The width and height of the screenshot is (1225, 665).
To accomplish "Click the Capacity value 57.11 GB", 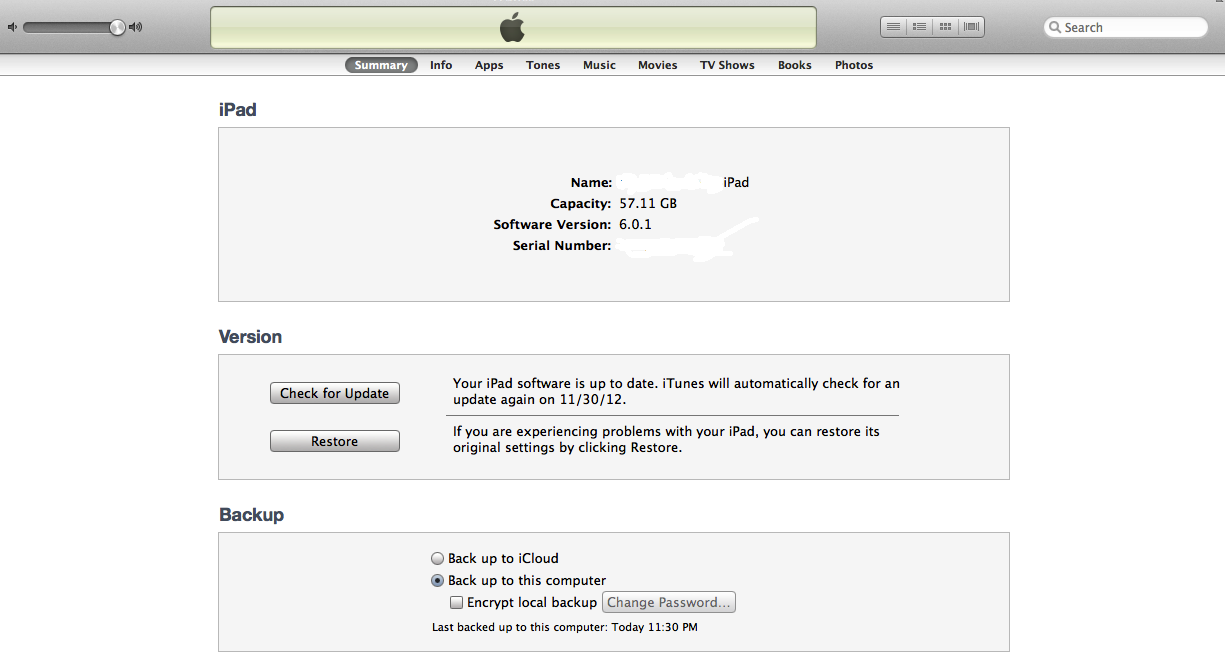I will [x=648, y=204].
